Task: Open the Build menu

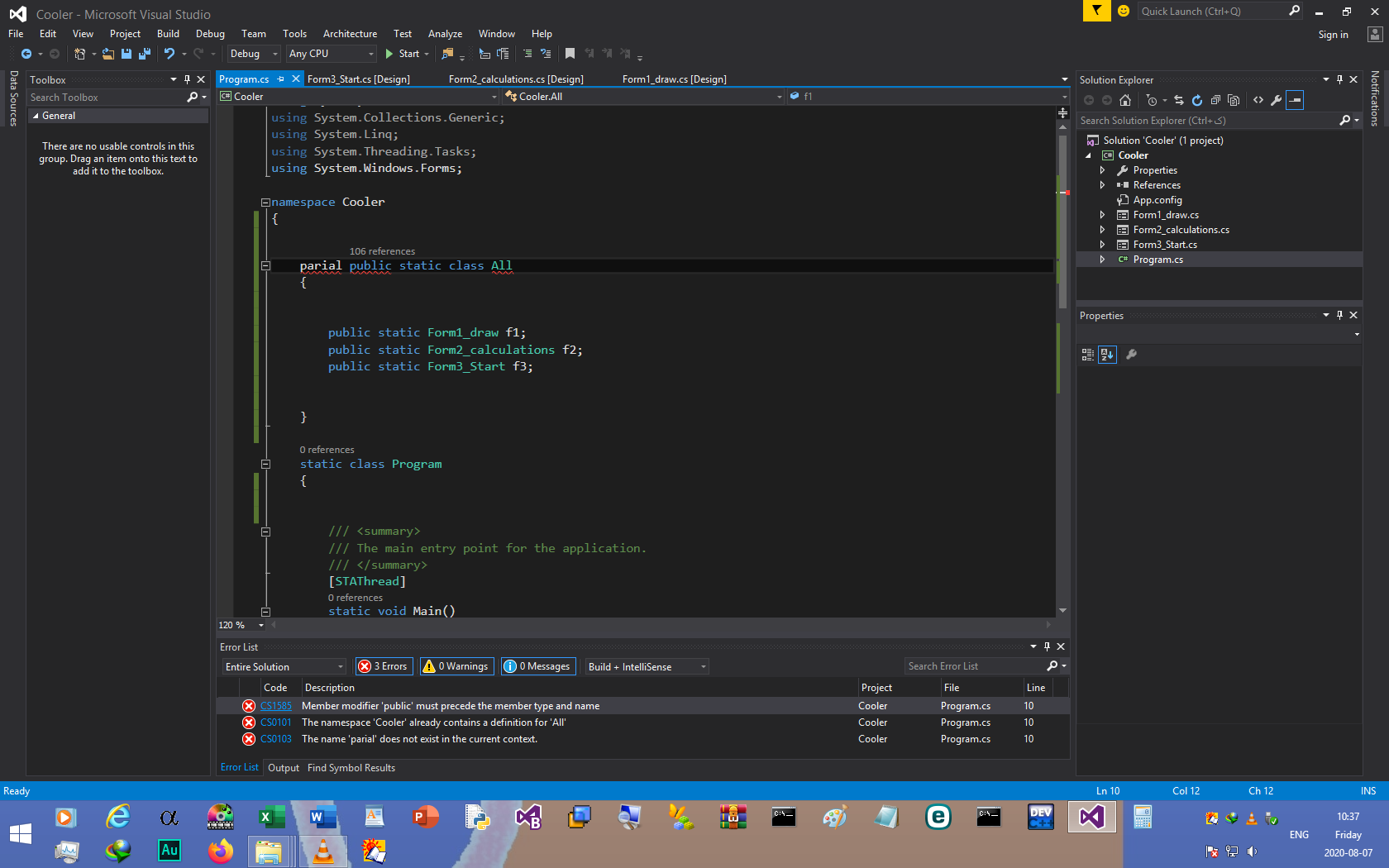Action: [x=168, y=34]
